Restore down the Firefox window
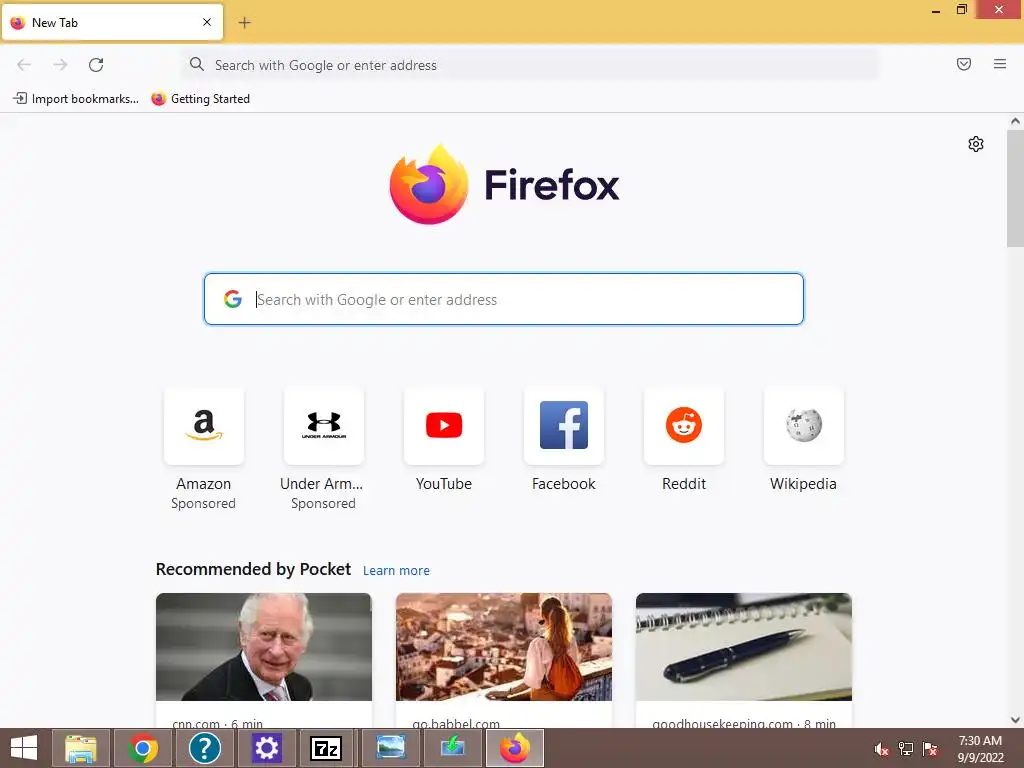This screenshot has height=768, width=1024. (961, 9)
